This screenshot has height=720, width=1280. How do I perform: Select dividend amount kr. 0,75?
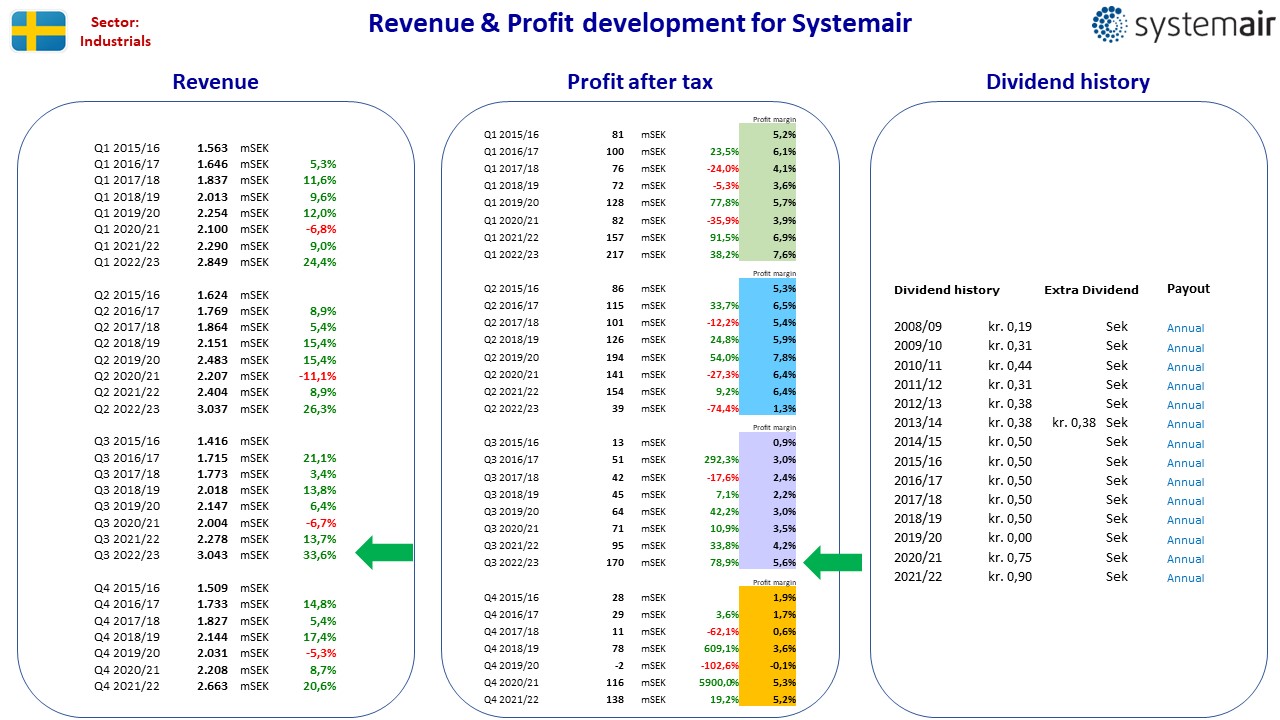[1010, 558]
